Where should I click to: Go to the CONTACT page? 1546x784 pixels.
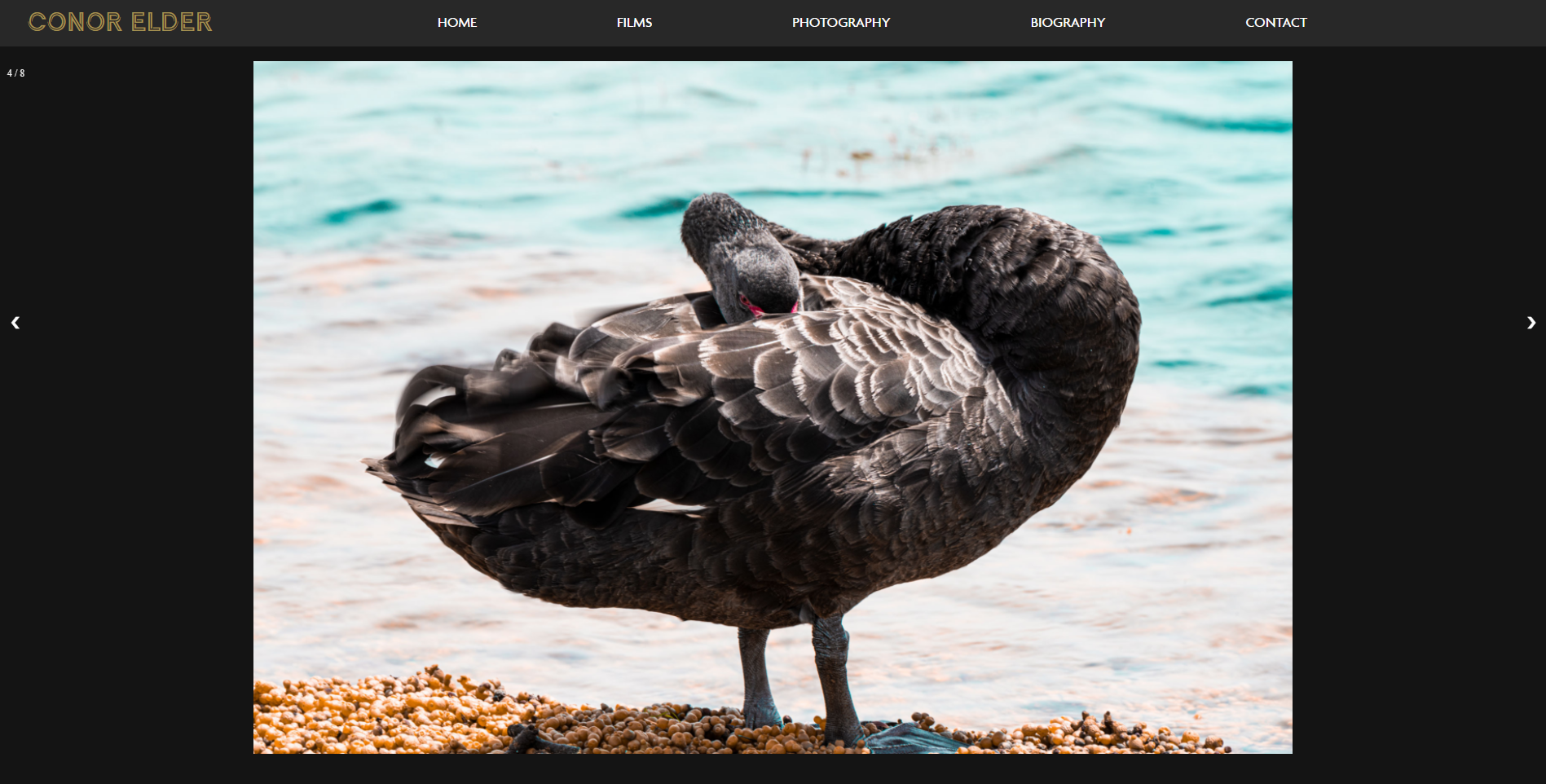1276,23
